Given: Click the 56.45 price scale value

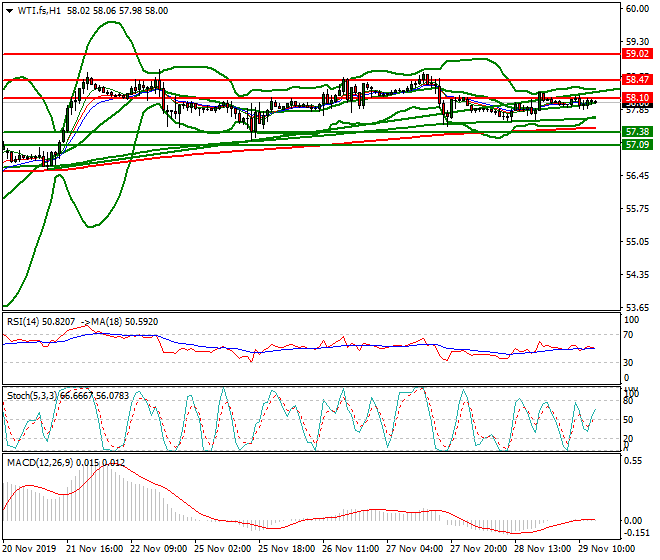Looking at the screenshot, I should (x=637, y=176).
